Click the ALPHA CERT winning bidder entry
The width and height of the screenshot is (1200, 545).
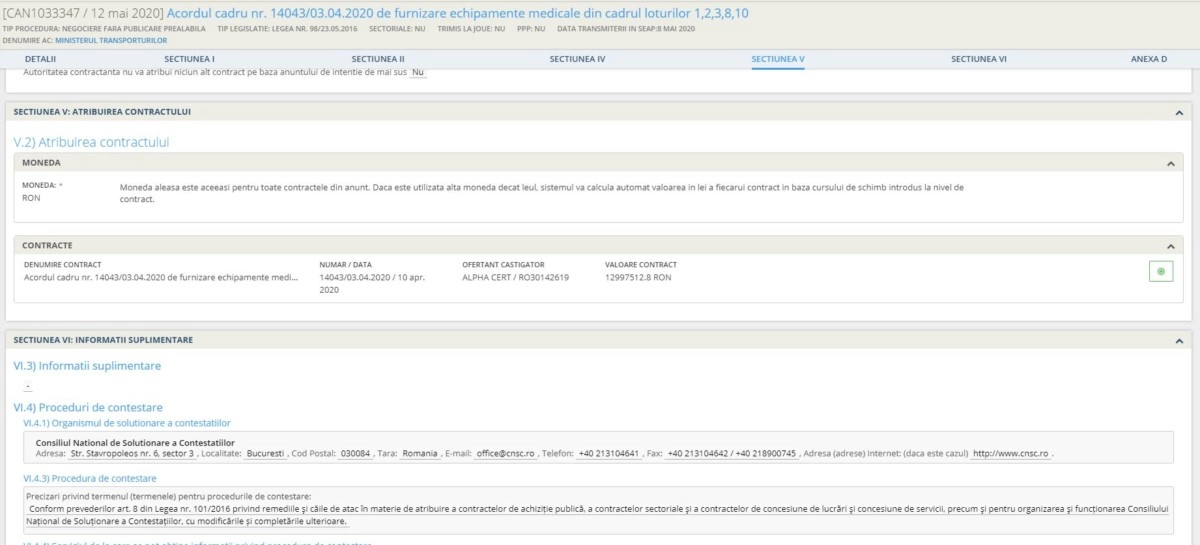[x=515, y=277]
